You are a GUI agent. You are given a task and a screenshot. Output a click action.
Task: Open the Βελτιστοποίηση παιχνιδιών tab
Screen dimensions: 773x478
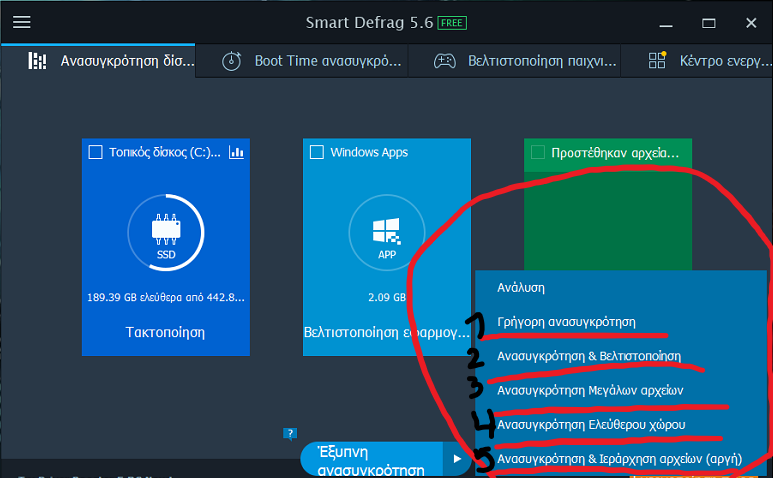coord(514,61)
